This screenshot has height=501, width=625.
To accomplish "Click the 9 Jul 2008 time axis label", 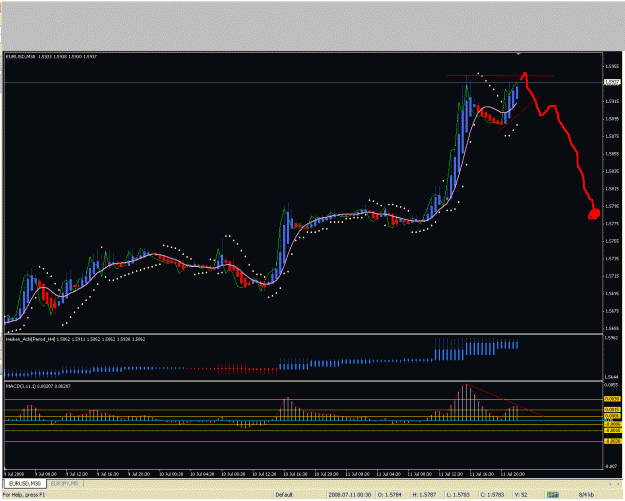I will click(15, 474).
